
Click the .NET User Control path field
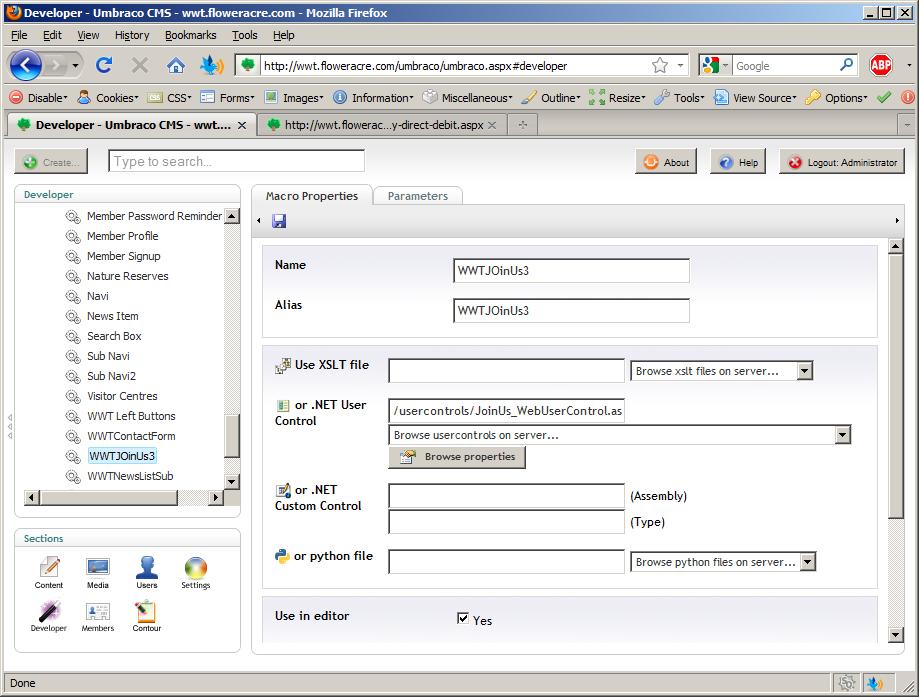(x=506, y=411)
